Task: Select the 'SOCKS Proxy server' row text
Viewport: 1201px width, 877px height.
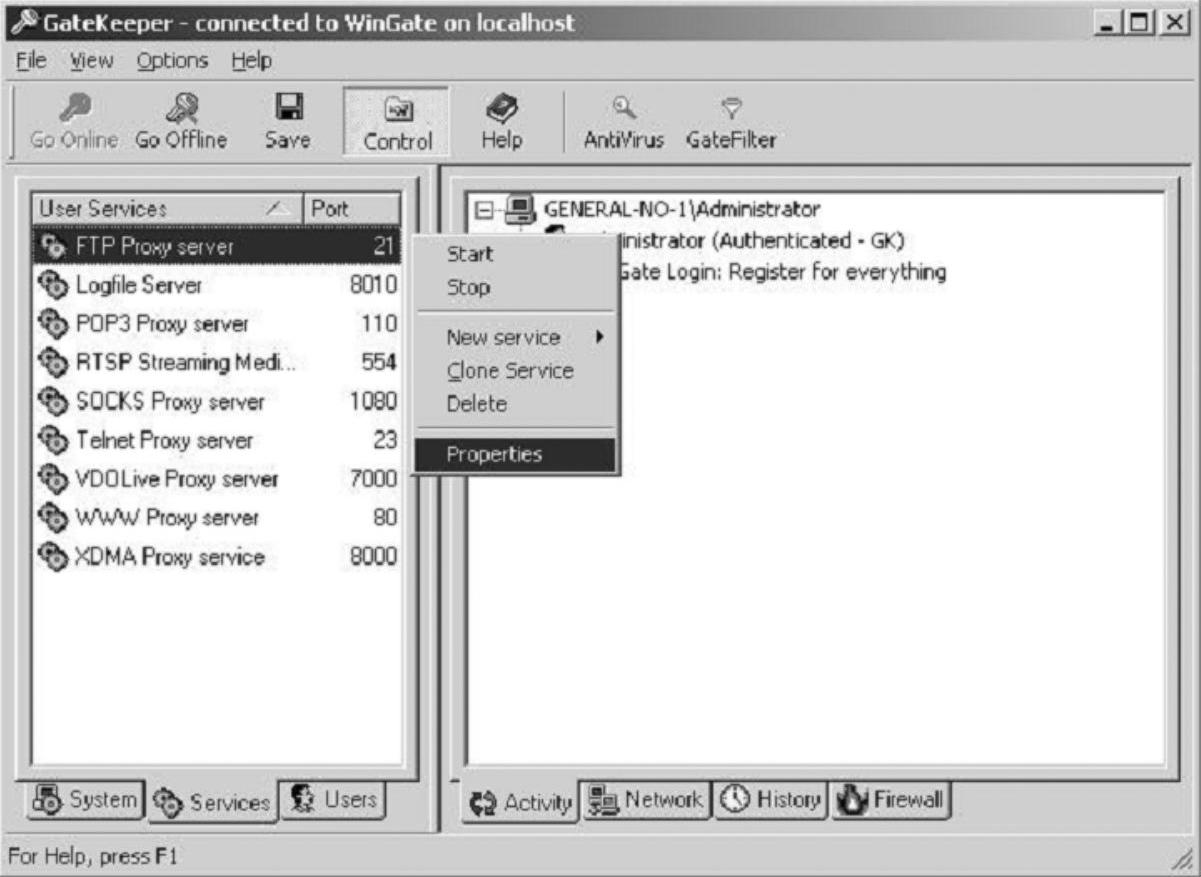Action: [x=170, y=401]
